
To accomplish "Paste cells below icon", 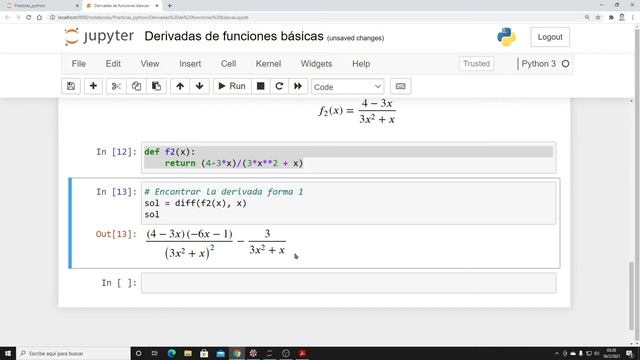I will (156, 86).
